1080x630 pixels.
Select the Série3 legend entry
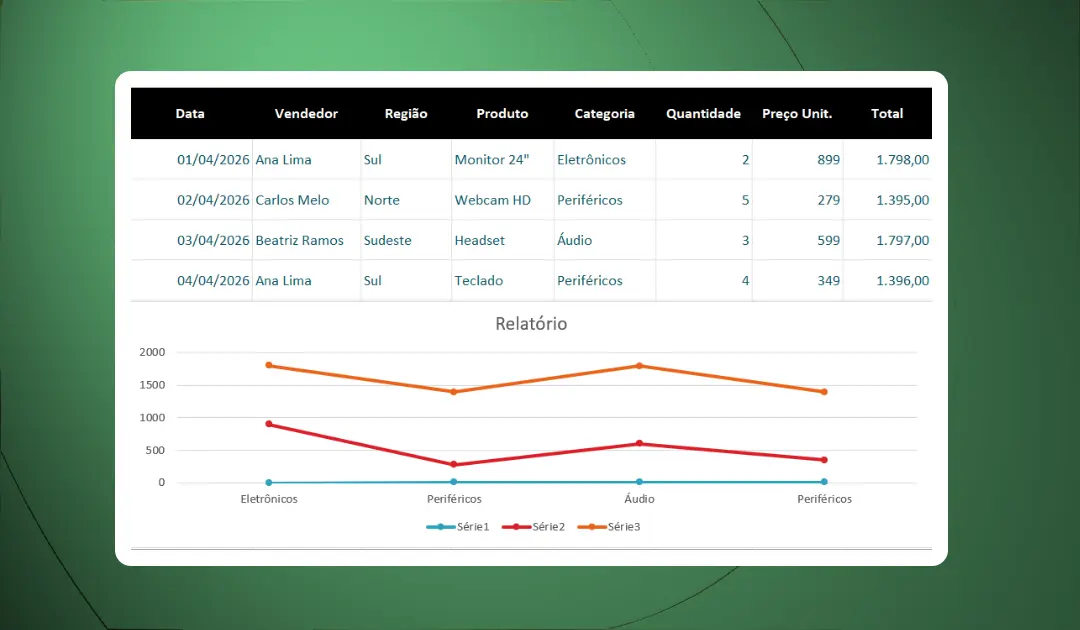609,527
